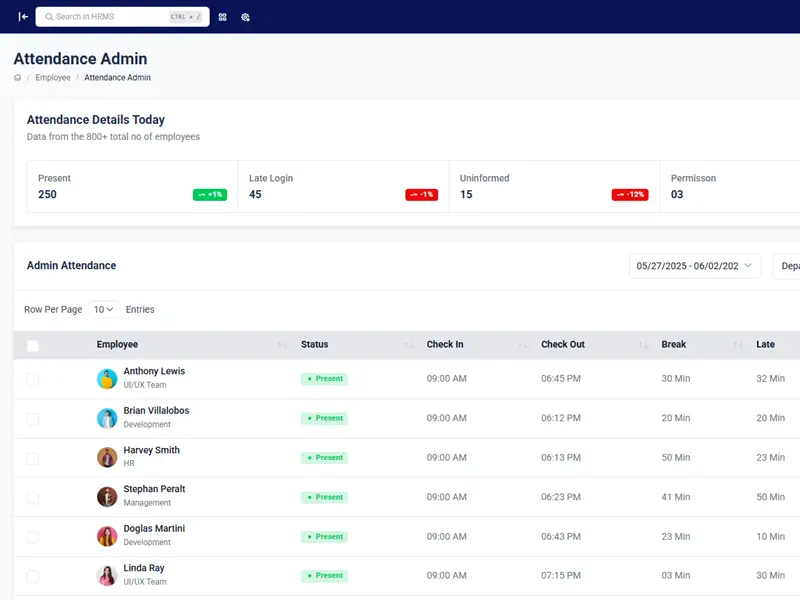Focus the Search in HRMS field

coord(110,17)
